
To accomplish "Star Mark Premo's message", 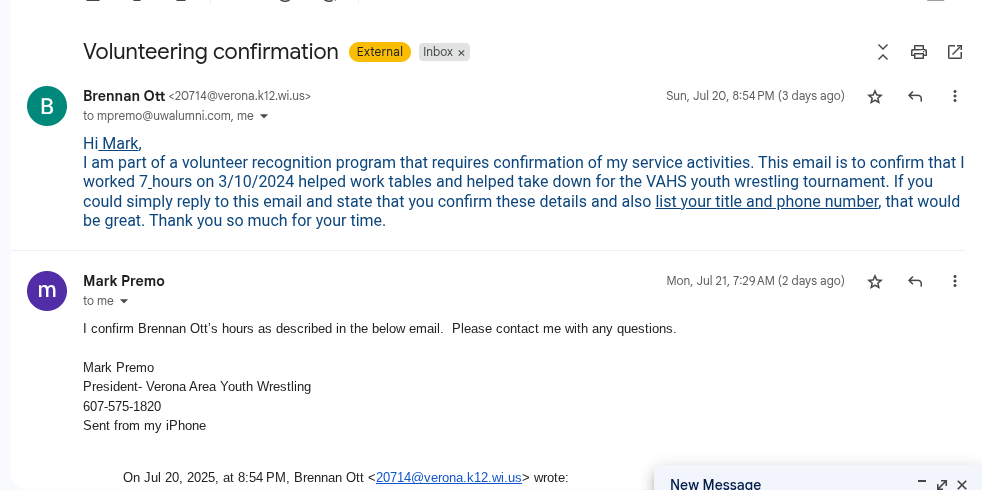I will [875, 281].
